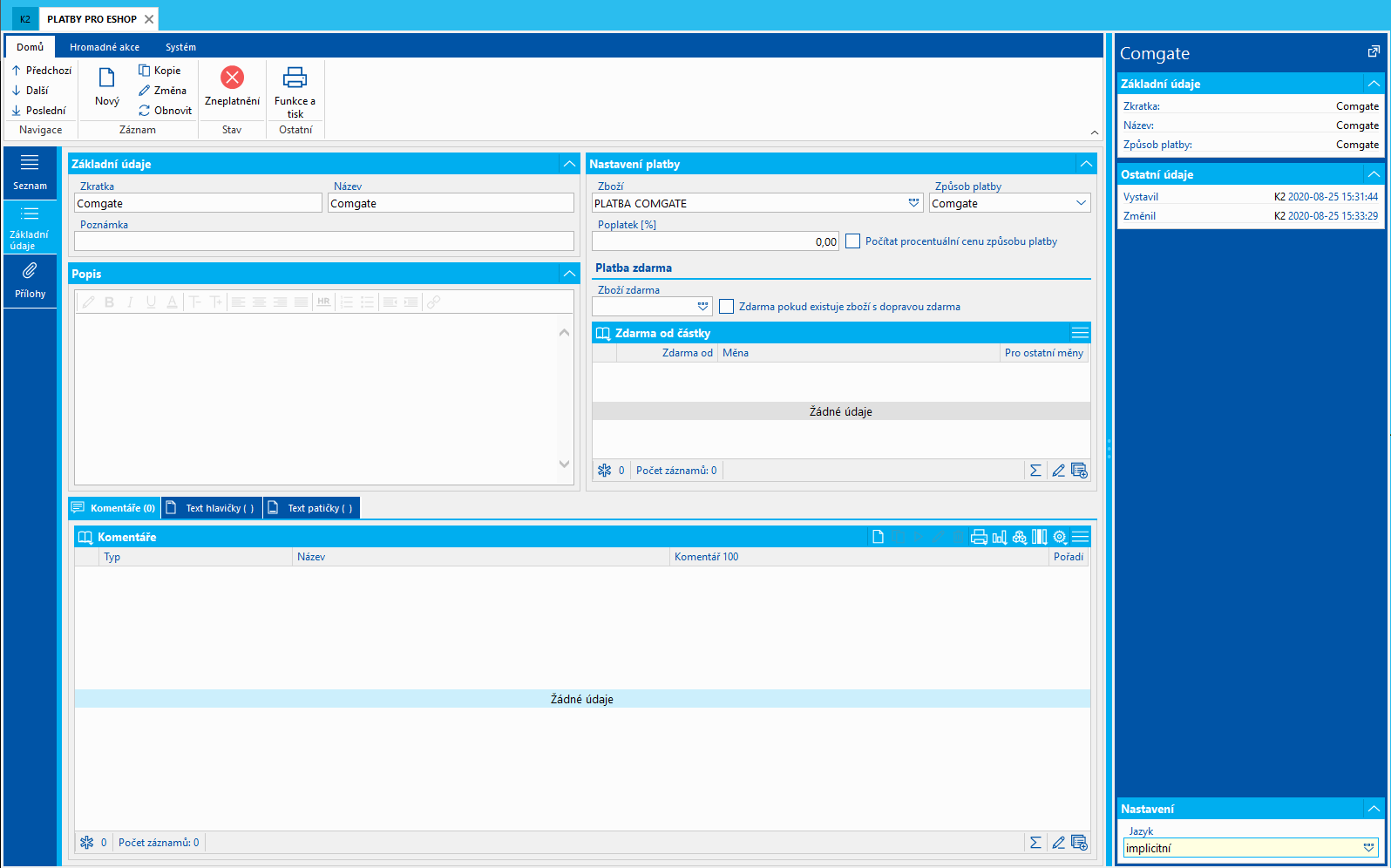Collapse Ostatní údaje in side panel
The height and width of the screenshot is (868, 1391).
tap(1374, 174)
